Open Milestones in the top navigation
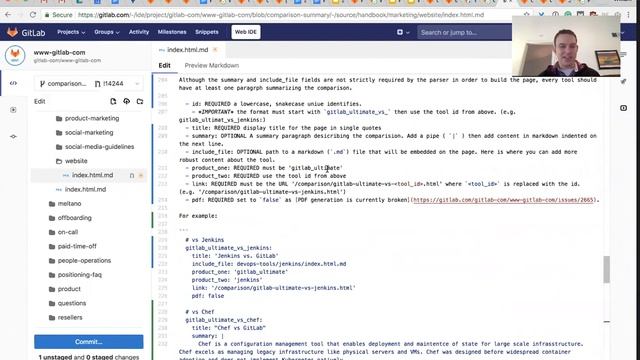 [172, 32]
